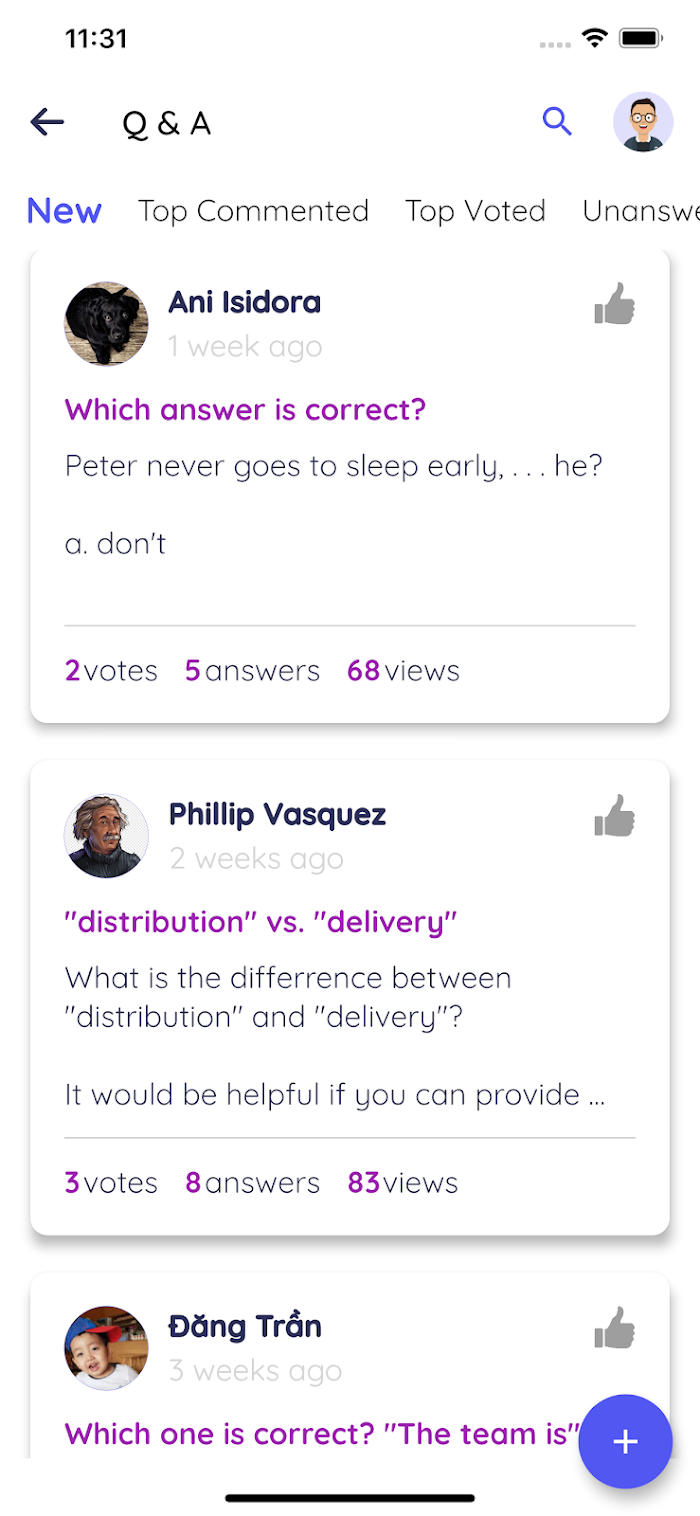700x1516 pixels.
Task: Tap the back arrow icon
Action: (x=47, y=122)
